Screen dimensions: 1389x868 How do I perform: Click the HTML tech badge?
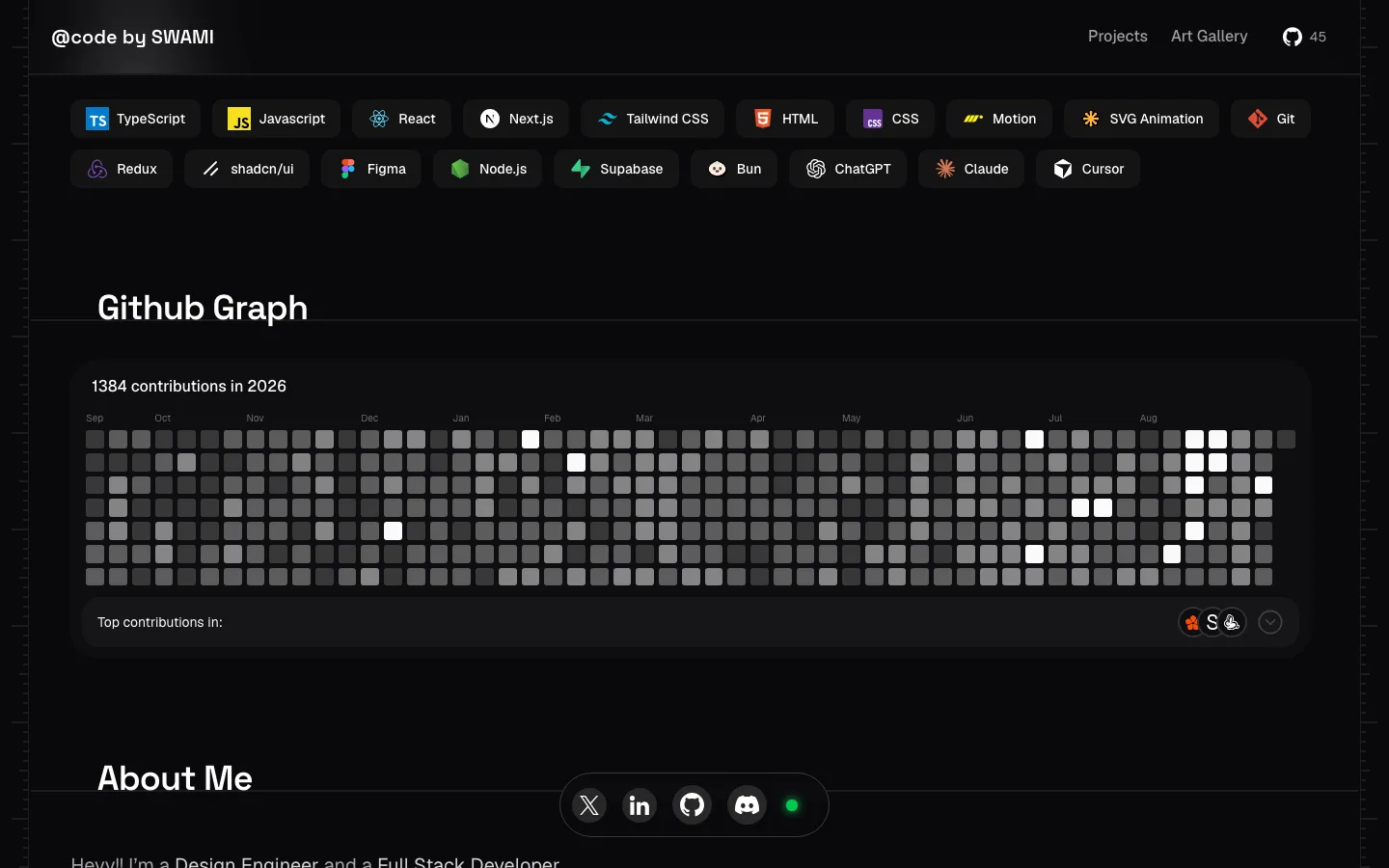point(785,119)
